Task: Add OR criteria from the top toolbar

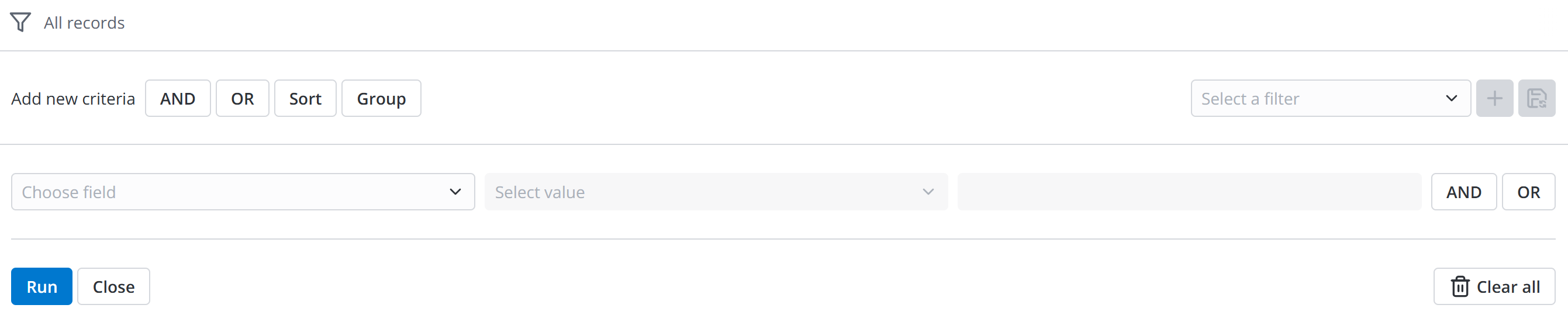Action: pyautogui.click(x=242, y=99)
